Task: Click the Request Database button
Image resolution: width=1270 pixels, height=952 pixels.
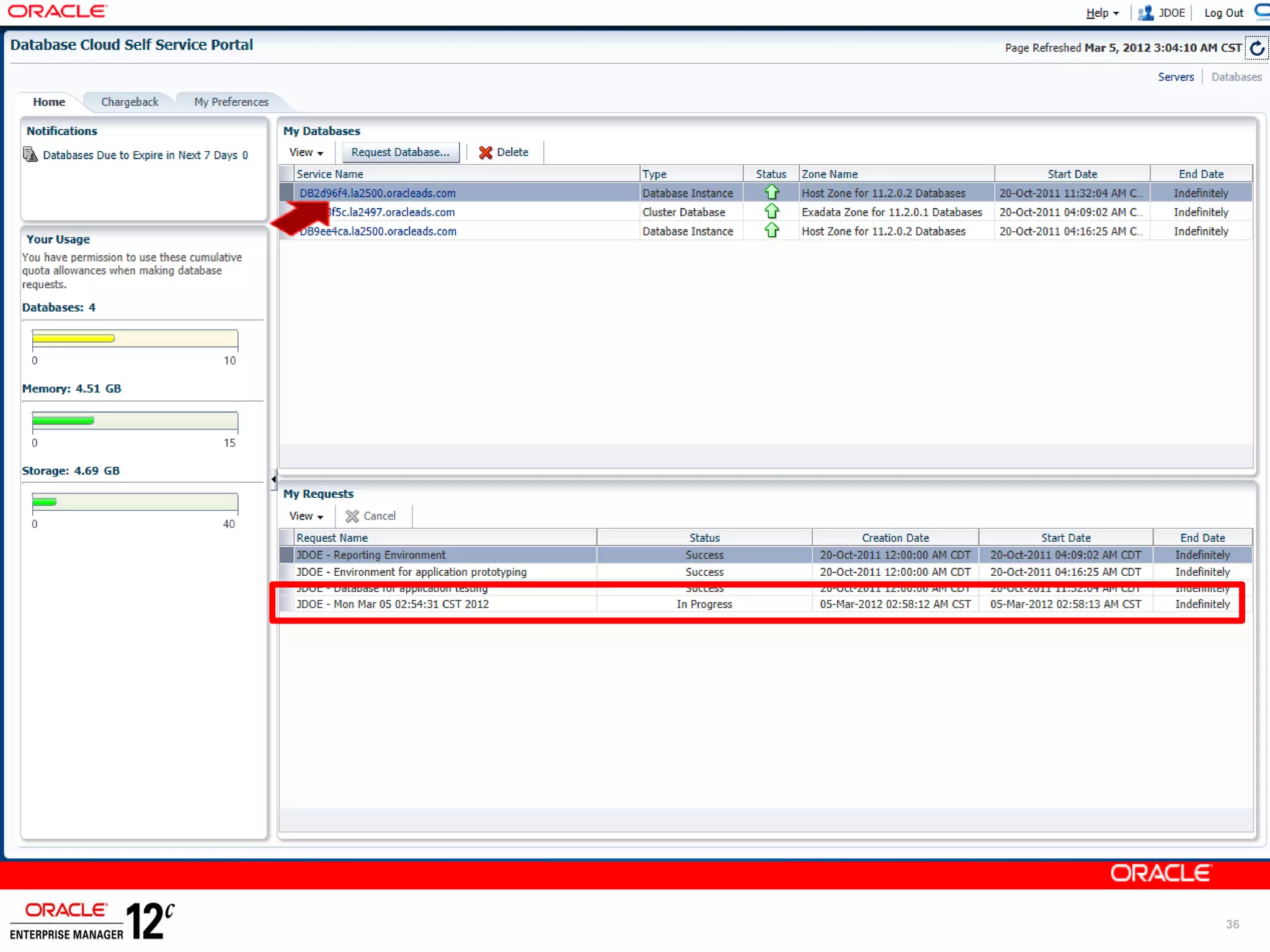Action: (400, 152)
